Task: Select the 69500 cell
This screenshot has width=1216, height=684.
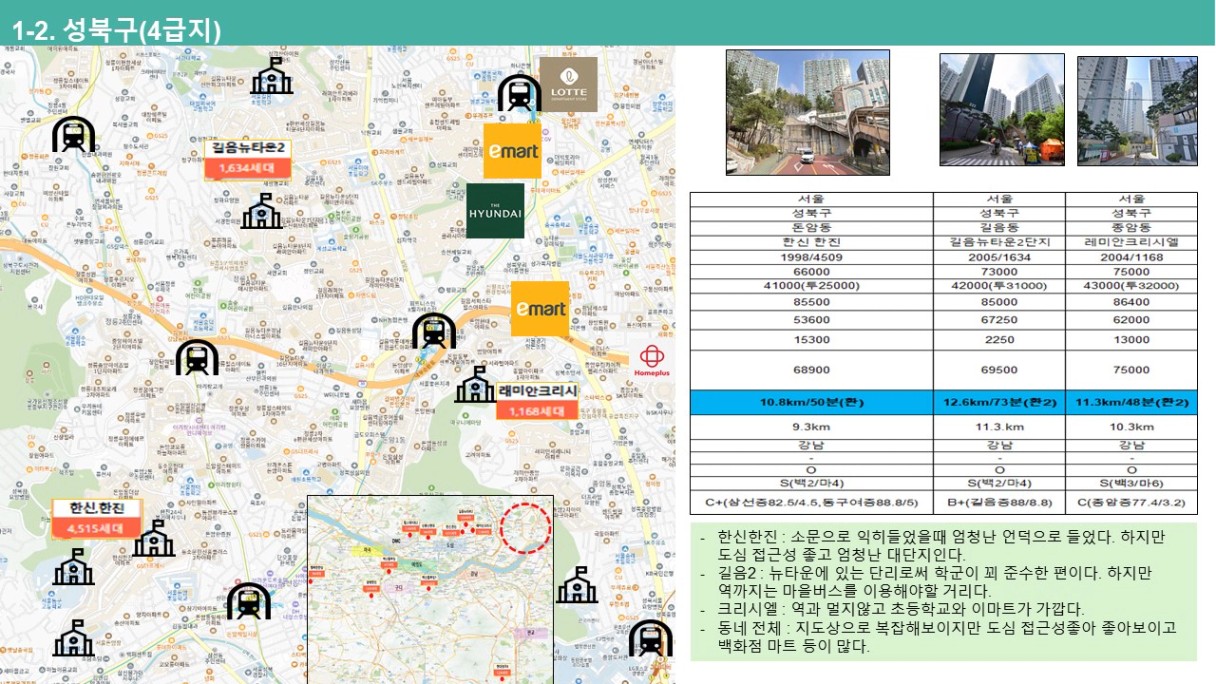Action: 999,370
